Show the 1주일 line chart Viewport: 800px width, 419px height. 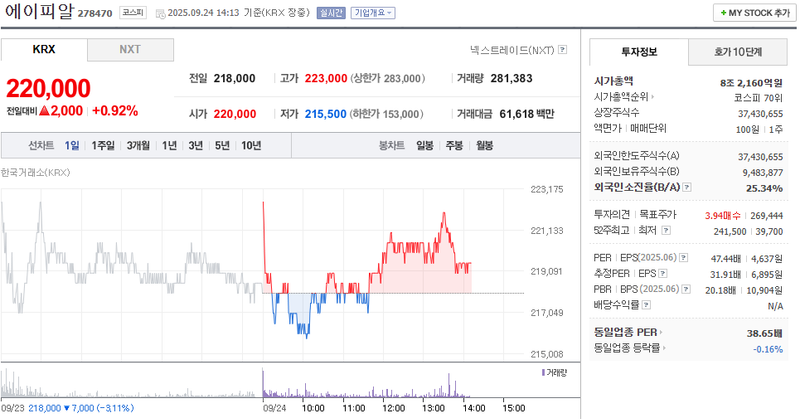[103, 145]
